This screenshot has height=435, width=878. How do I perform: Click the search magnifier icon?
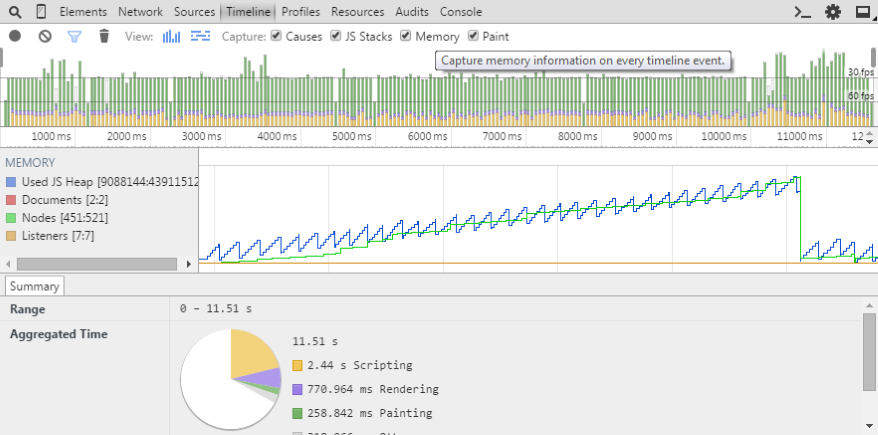pos(15,12)
